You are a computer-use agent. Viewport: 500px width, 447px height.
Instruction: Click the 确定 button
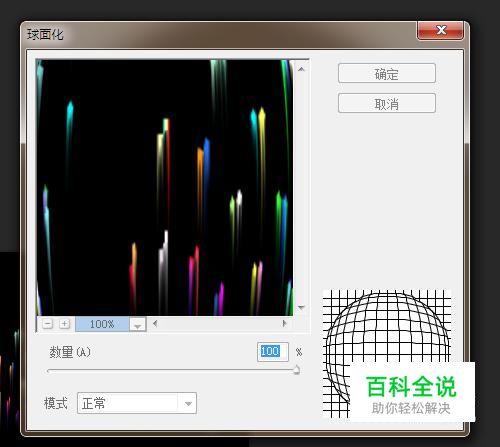(387, 73)
